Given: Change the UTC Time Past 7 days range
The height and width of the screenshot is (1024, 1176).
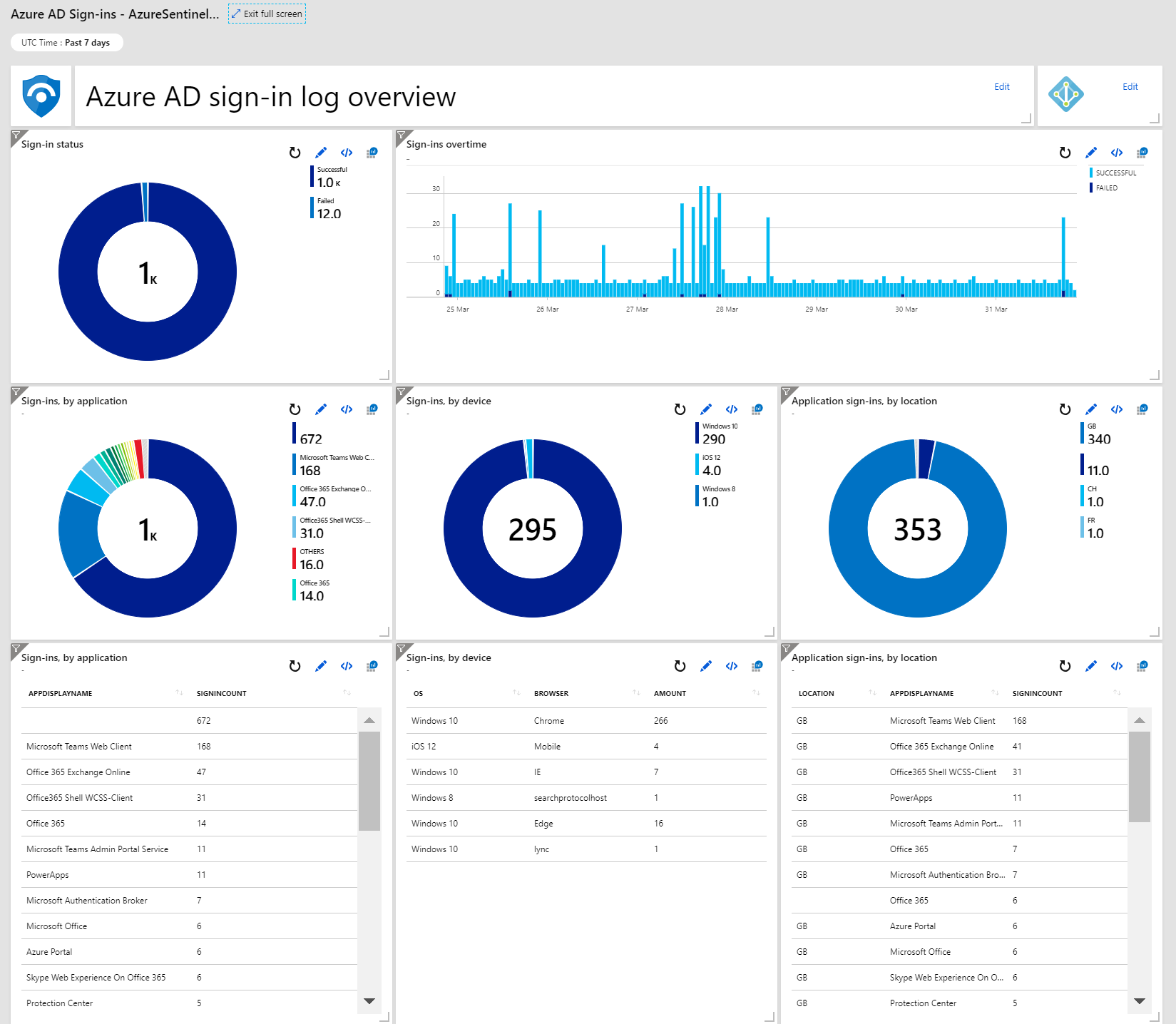Looking at the screenshot, I should (66, 43).
